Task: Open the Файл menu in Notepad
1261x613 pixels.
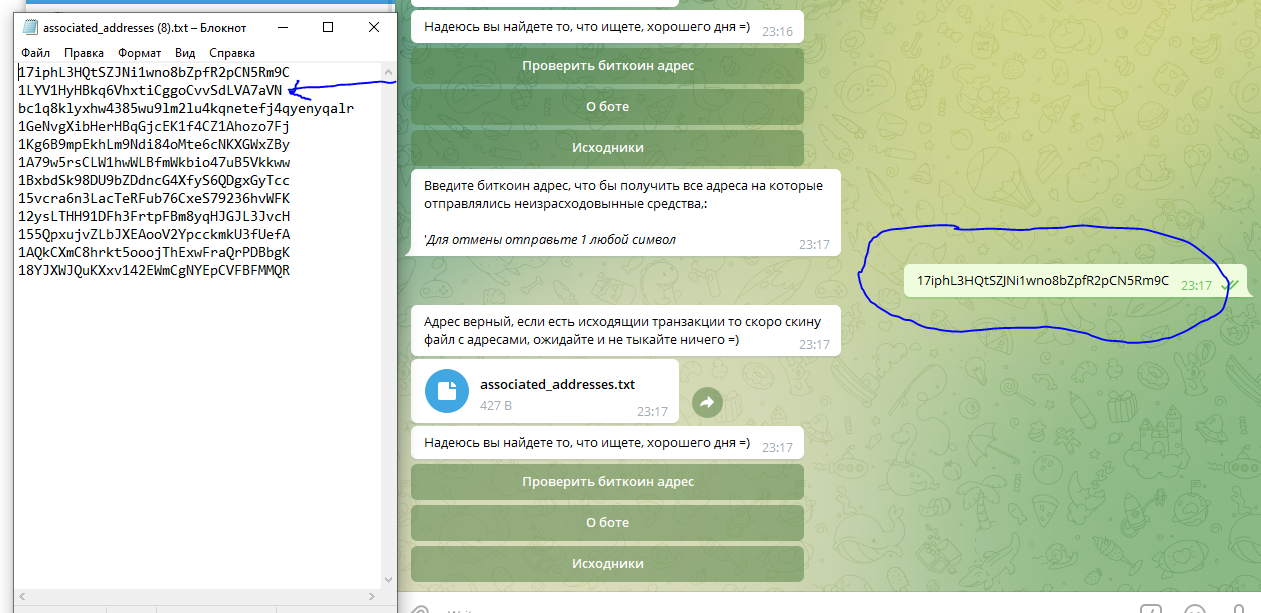Action: (35, 53)
